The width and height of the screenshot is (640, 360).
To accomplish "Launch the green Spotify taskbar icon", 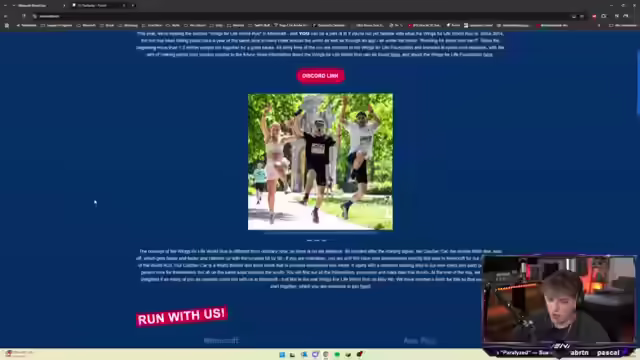I will click(x=337, y=355).
